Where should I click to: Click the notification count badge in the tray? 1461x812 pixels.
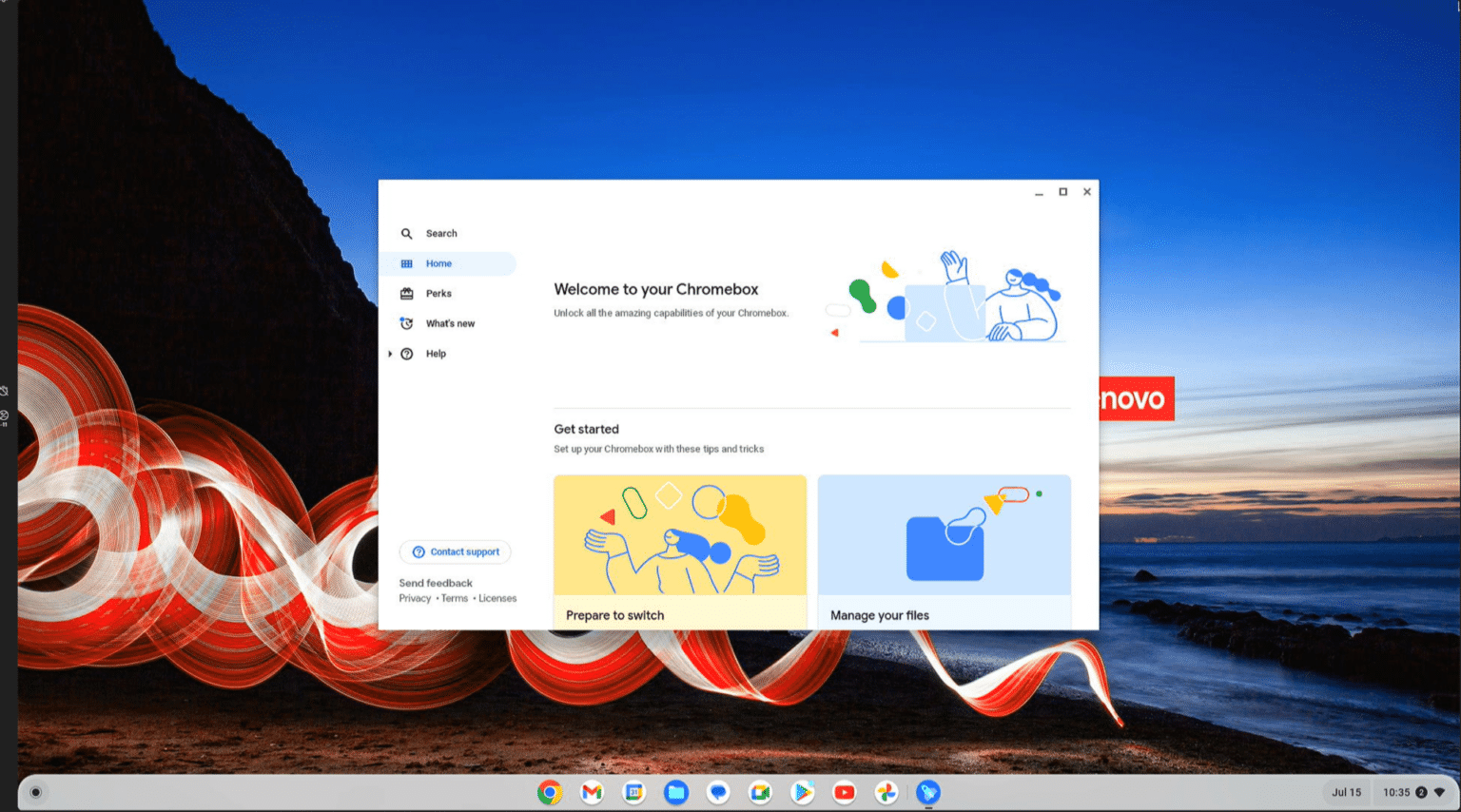pyautogui.click(x=1421, y=792)
